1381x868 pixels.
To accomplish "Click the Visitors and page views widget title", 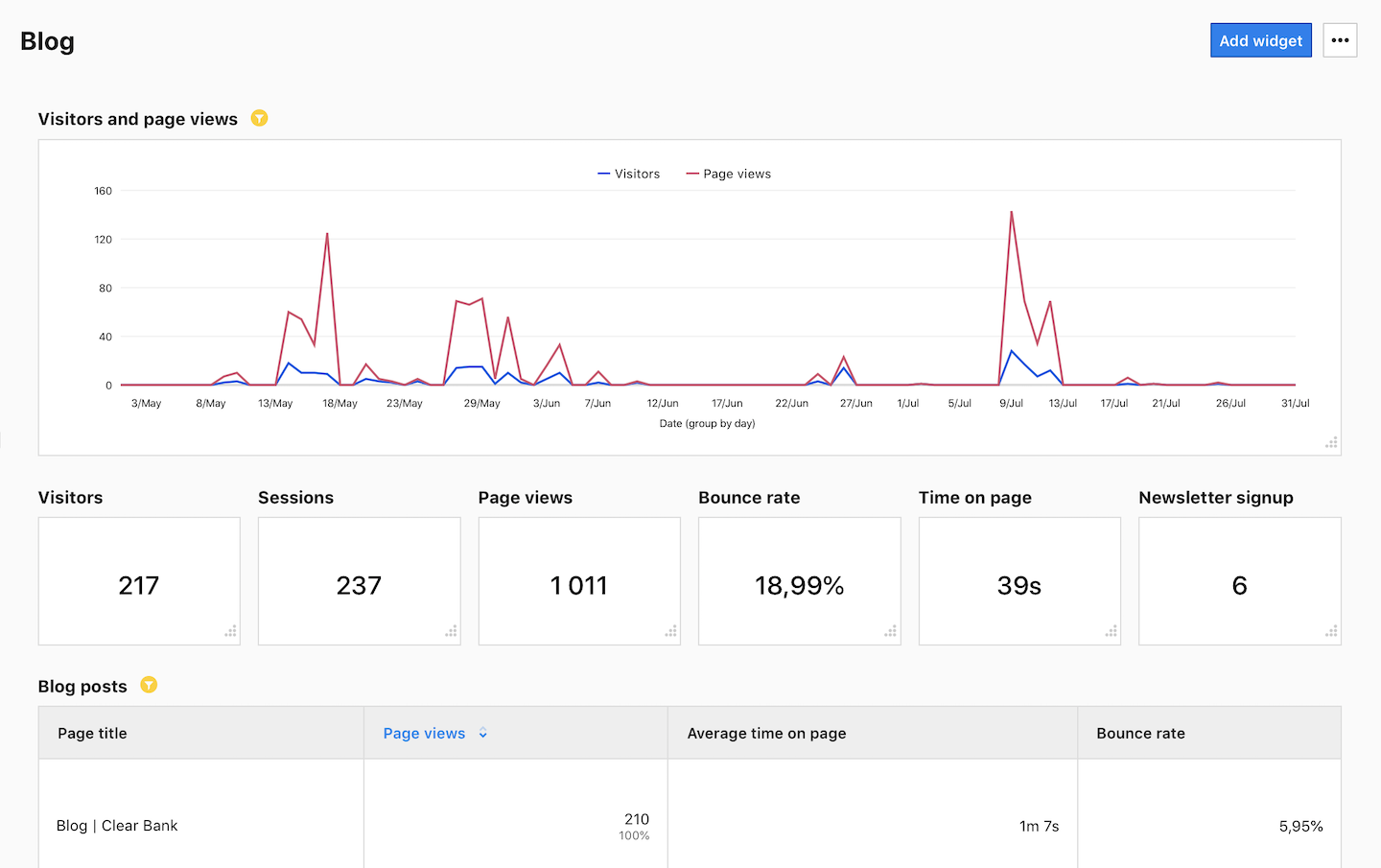I will pos(138,119).
